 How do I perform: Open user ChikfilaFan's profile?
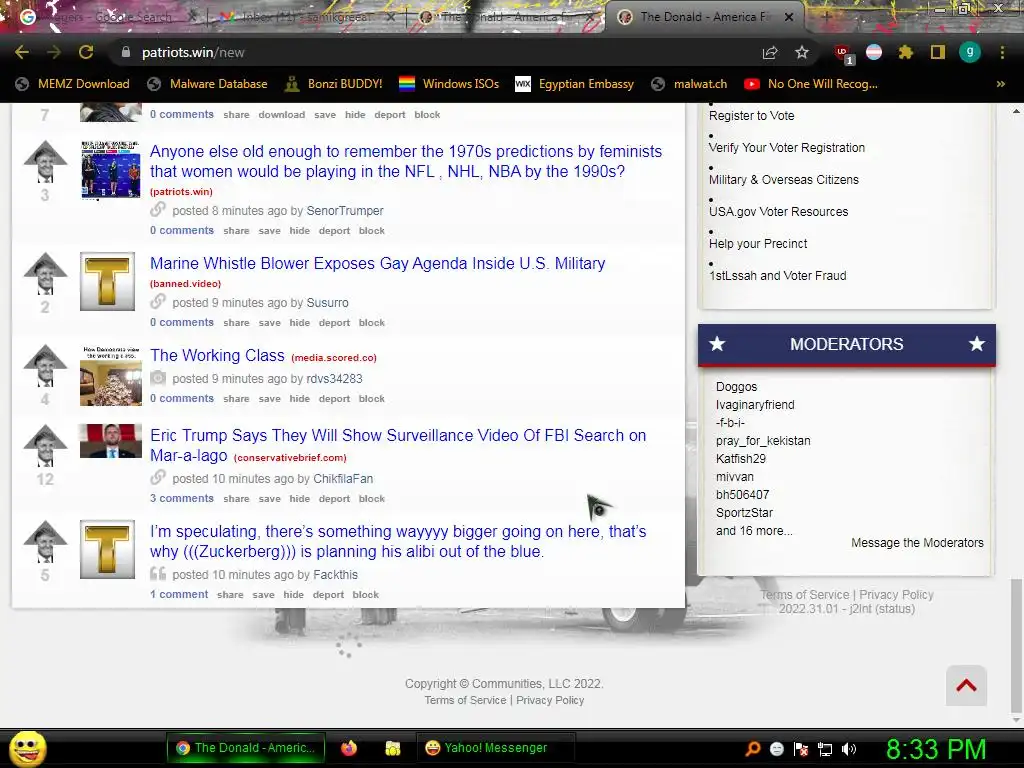click(343, 479)
